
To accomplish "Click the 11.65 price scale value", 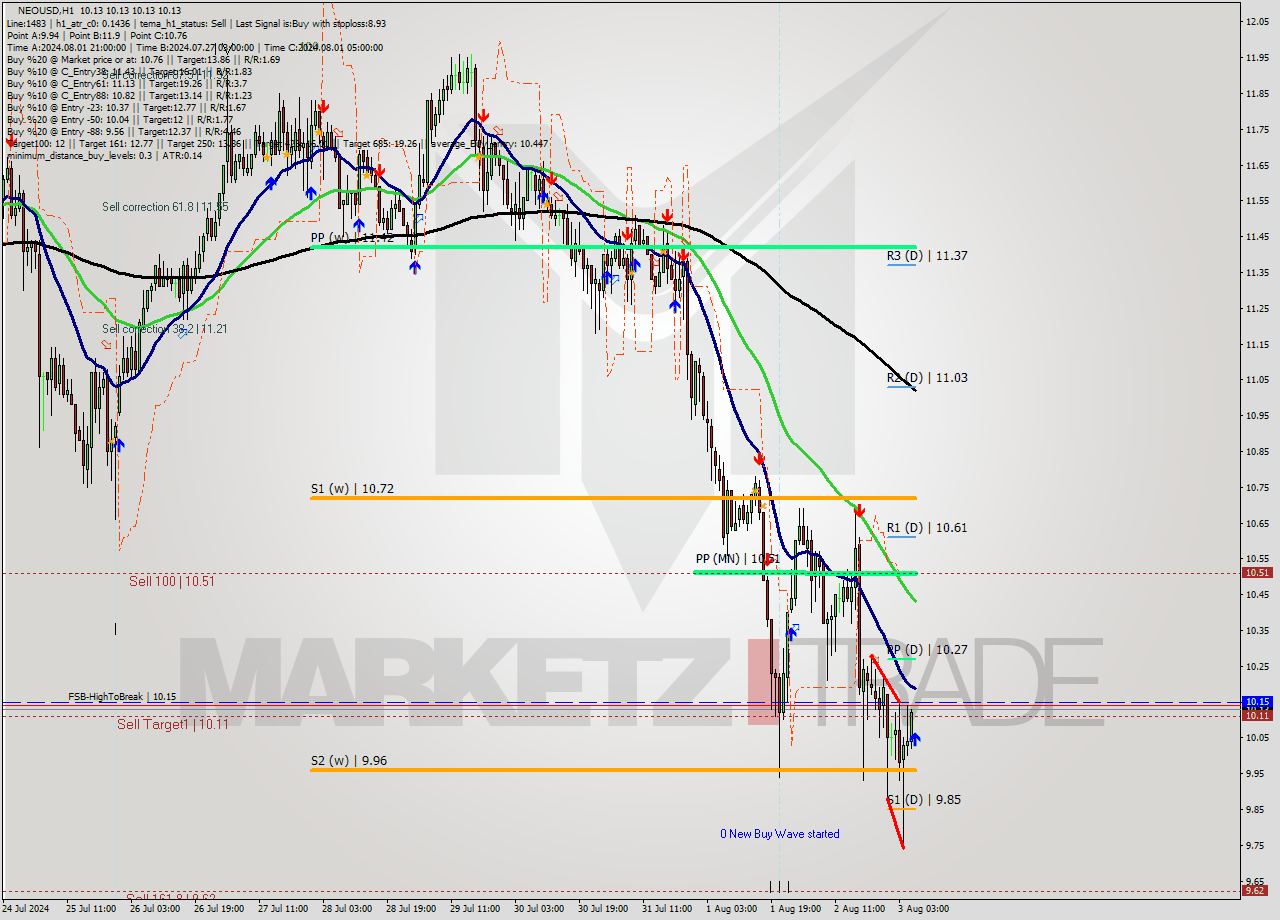I will coord(1257,165).
